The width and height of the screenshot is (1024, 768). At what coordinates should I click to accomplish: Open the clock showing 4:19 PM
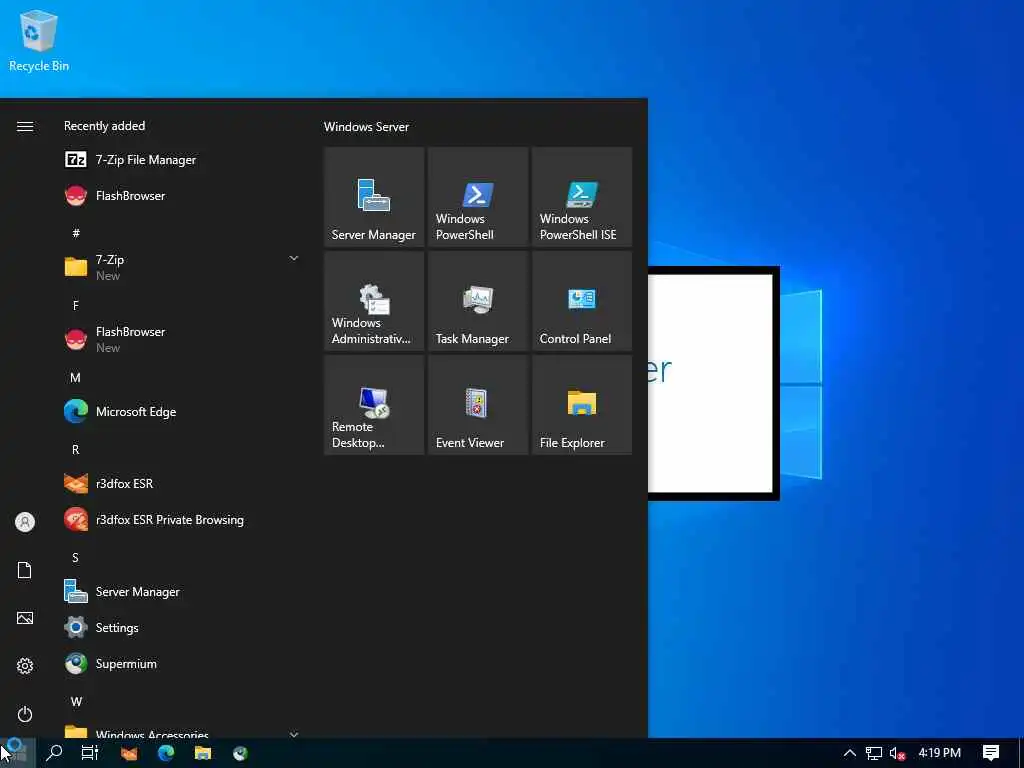coord(939,753)
